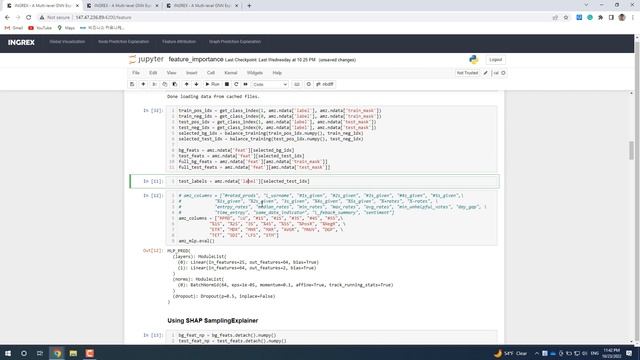
Task: Cut the selected cell with scissors icon
Action: pyautogui.click(x=154, y=84)
